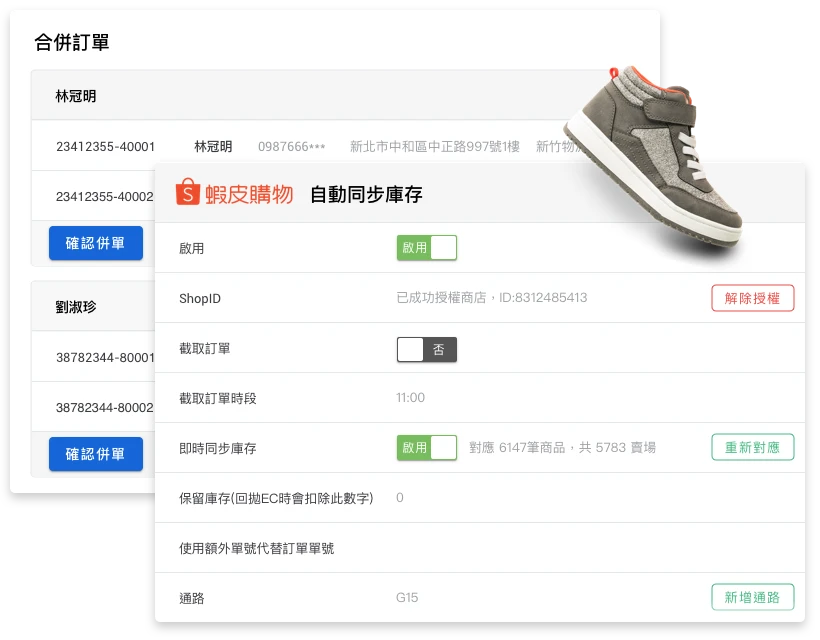Click the sneaker product image
The image size is (820, 640).
pyautogui.click(x=660, y=150)
